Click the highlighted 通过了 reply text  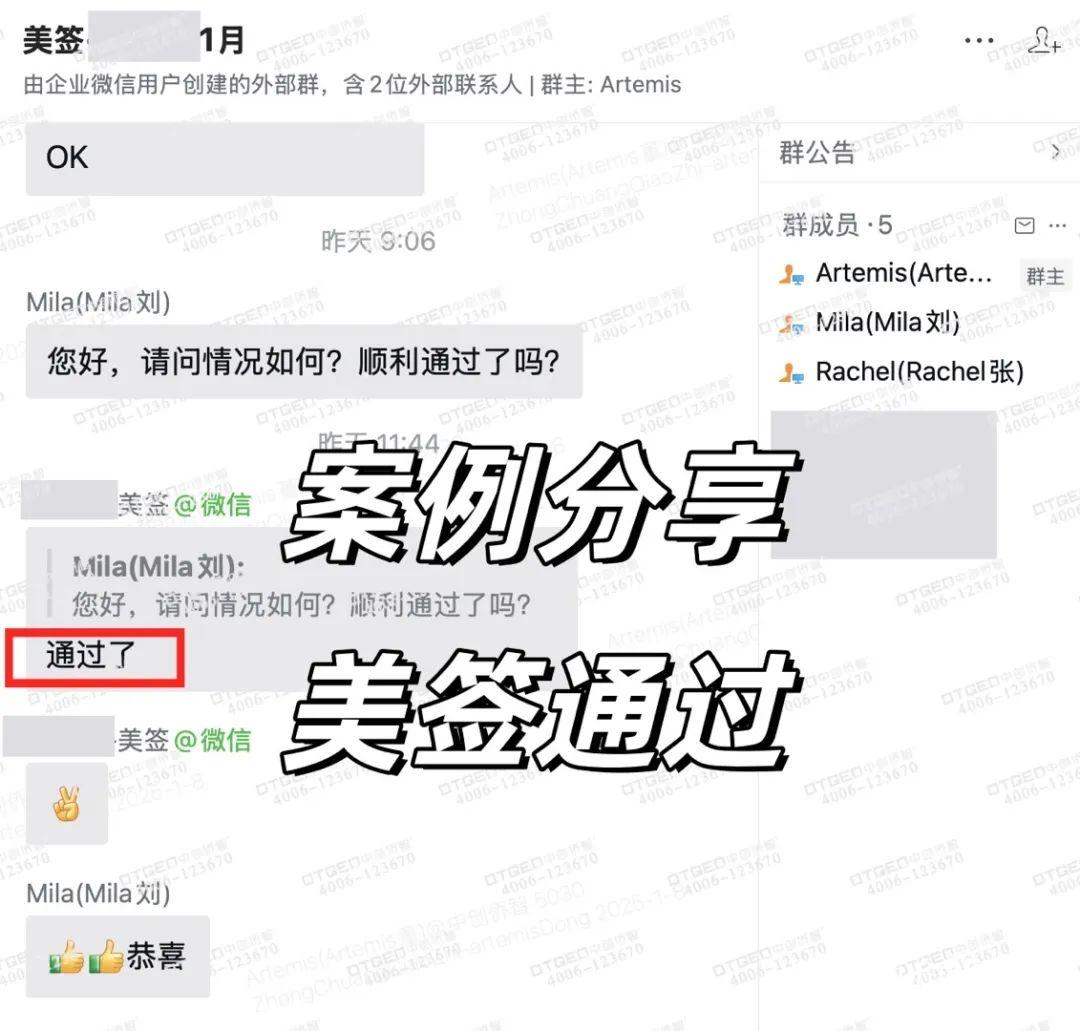90,655
